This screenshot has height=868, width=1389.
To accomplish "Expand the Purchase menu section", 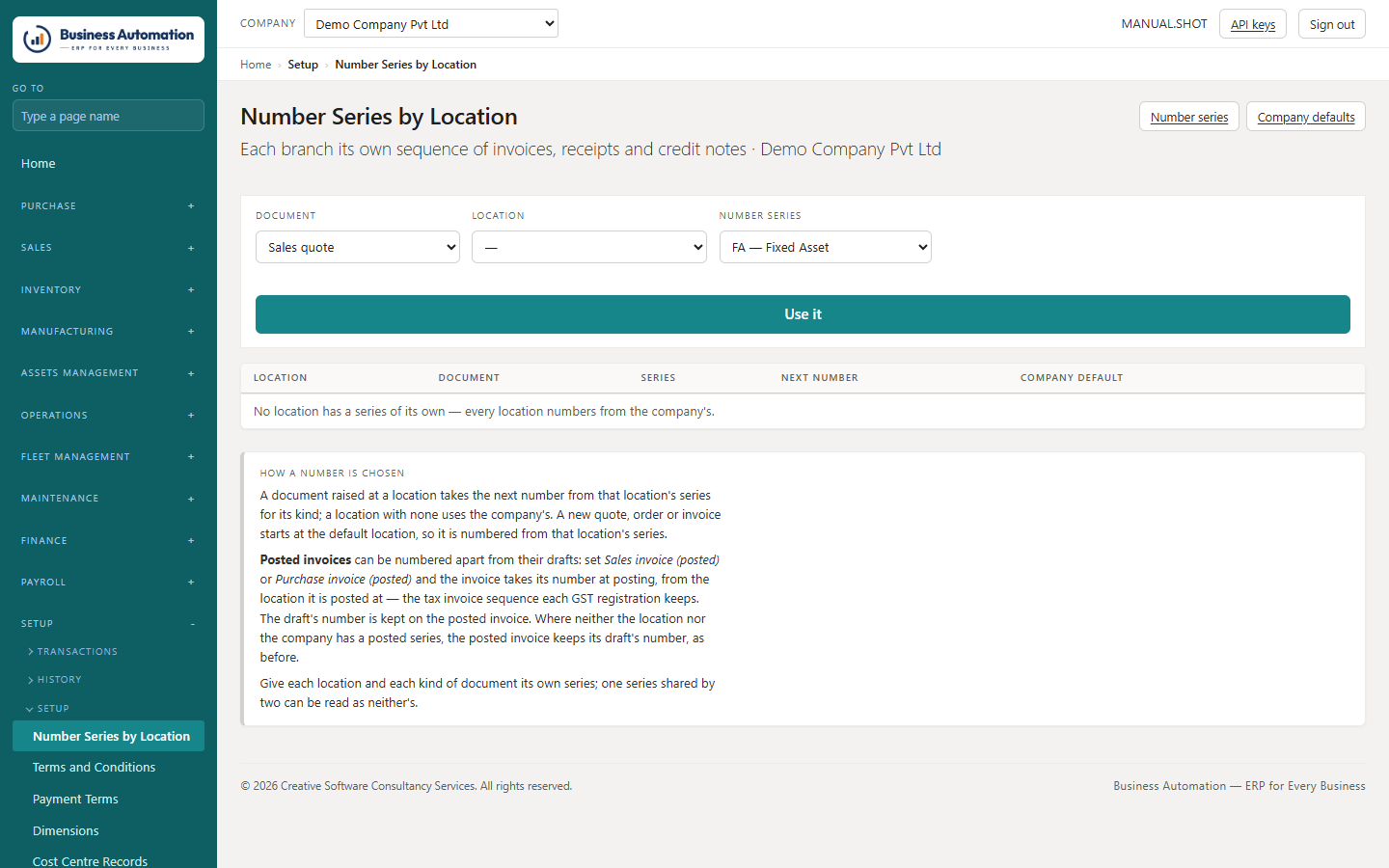I will [x=108, y=205].
